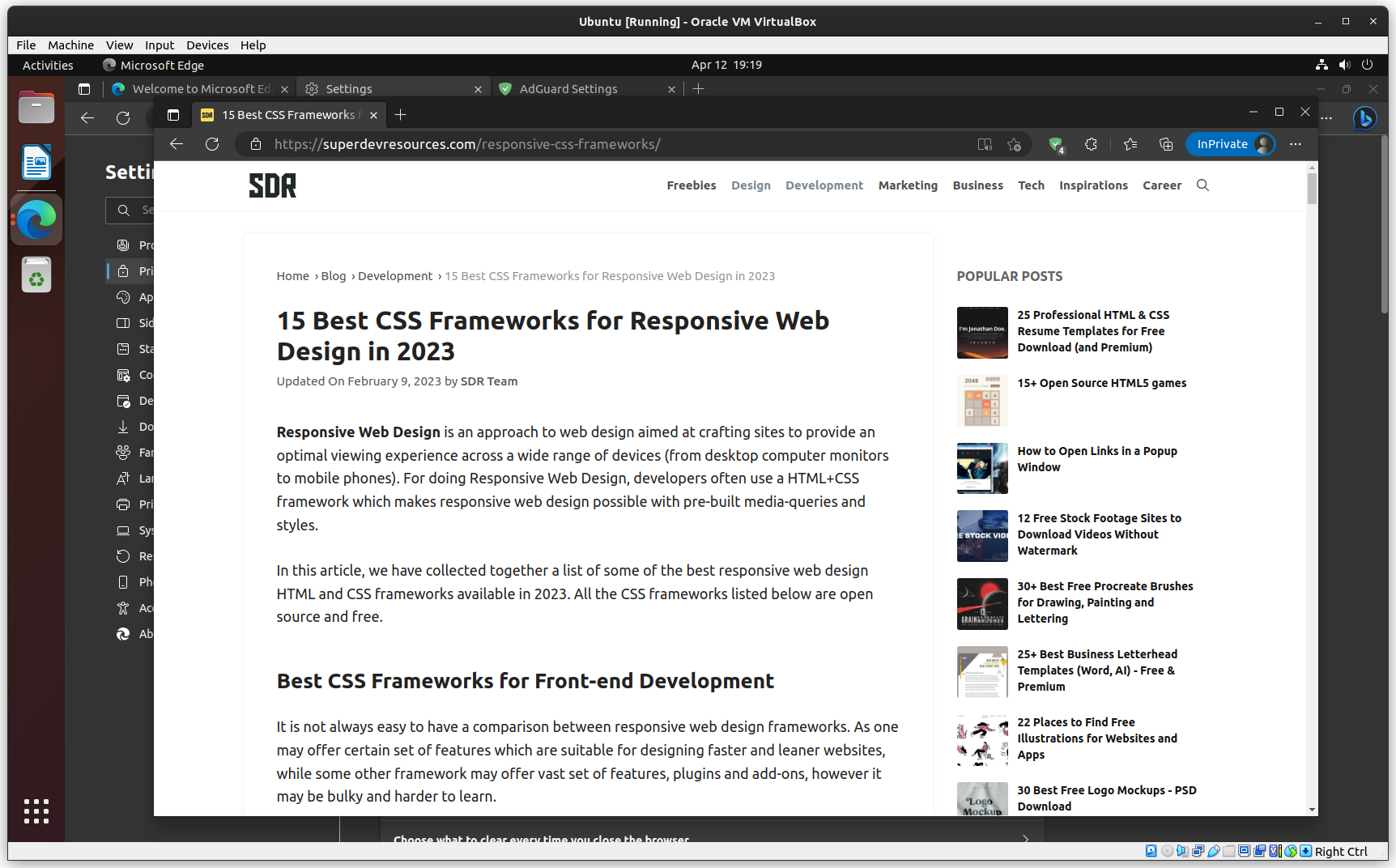Open the AdGuard shield extension icon

pos(1056,144)
